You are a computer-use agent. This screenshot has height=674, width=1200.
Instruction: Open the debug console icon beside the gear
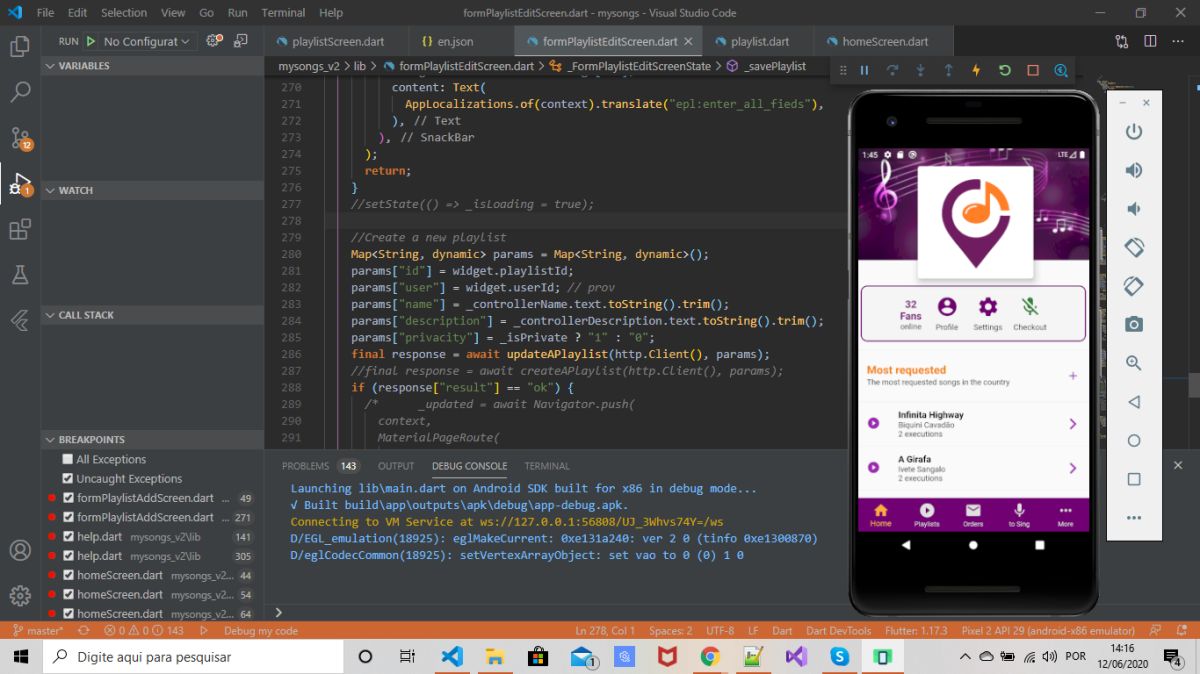point(241,41)
